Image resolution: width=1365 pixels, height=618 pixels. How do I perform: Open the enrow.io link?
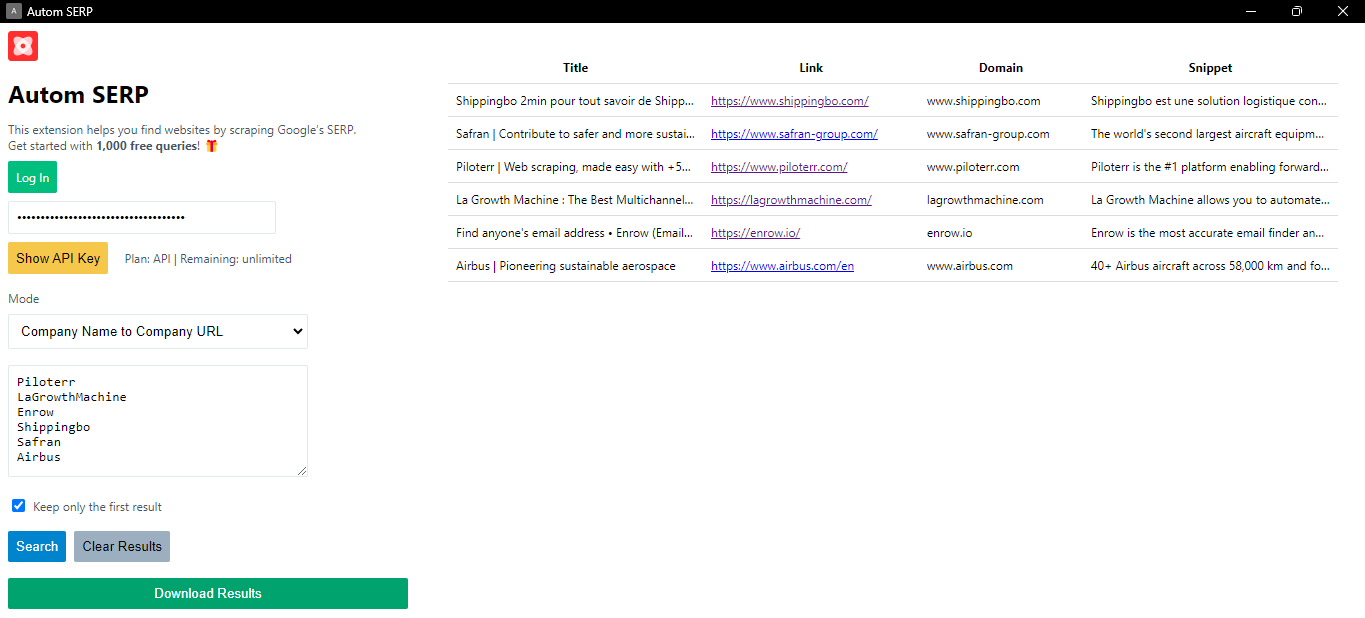pos(755,233)
